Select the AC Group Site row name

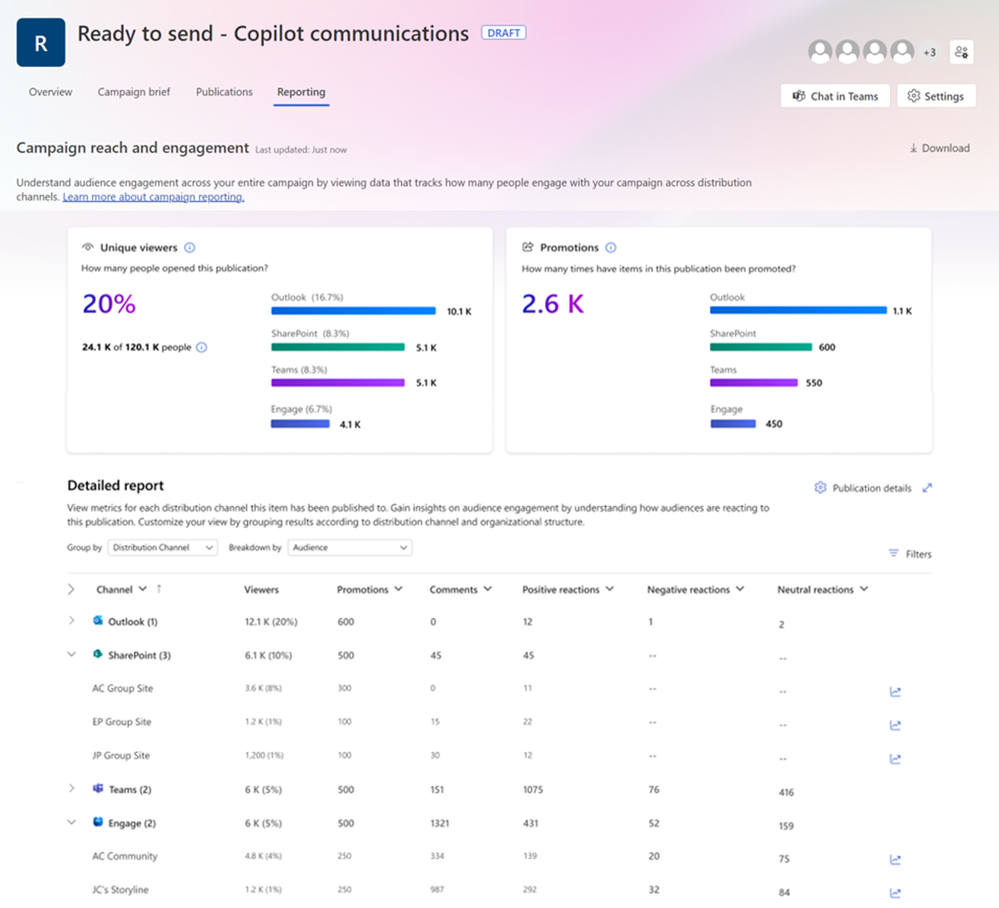click(x=122, y=688)
